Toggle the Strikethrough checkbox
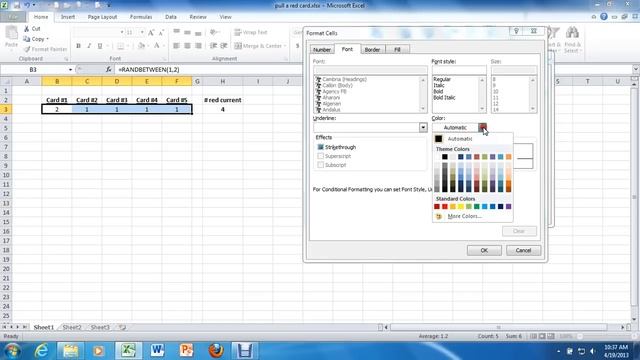The image size is (640, 360). (x=320, y=147)
